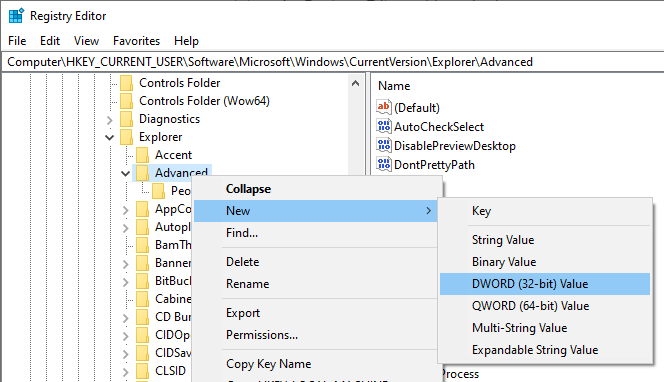The height and width of the screenshot is (382, 664).
Task: Expand the AppCo key
Action: tap(125, 210)
